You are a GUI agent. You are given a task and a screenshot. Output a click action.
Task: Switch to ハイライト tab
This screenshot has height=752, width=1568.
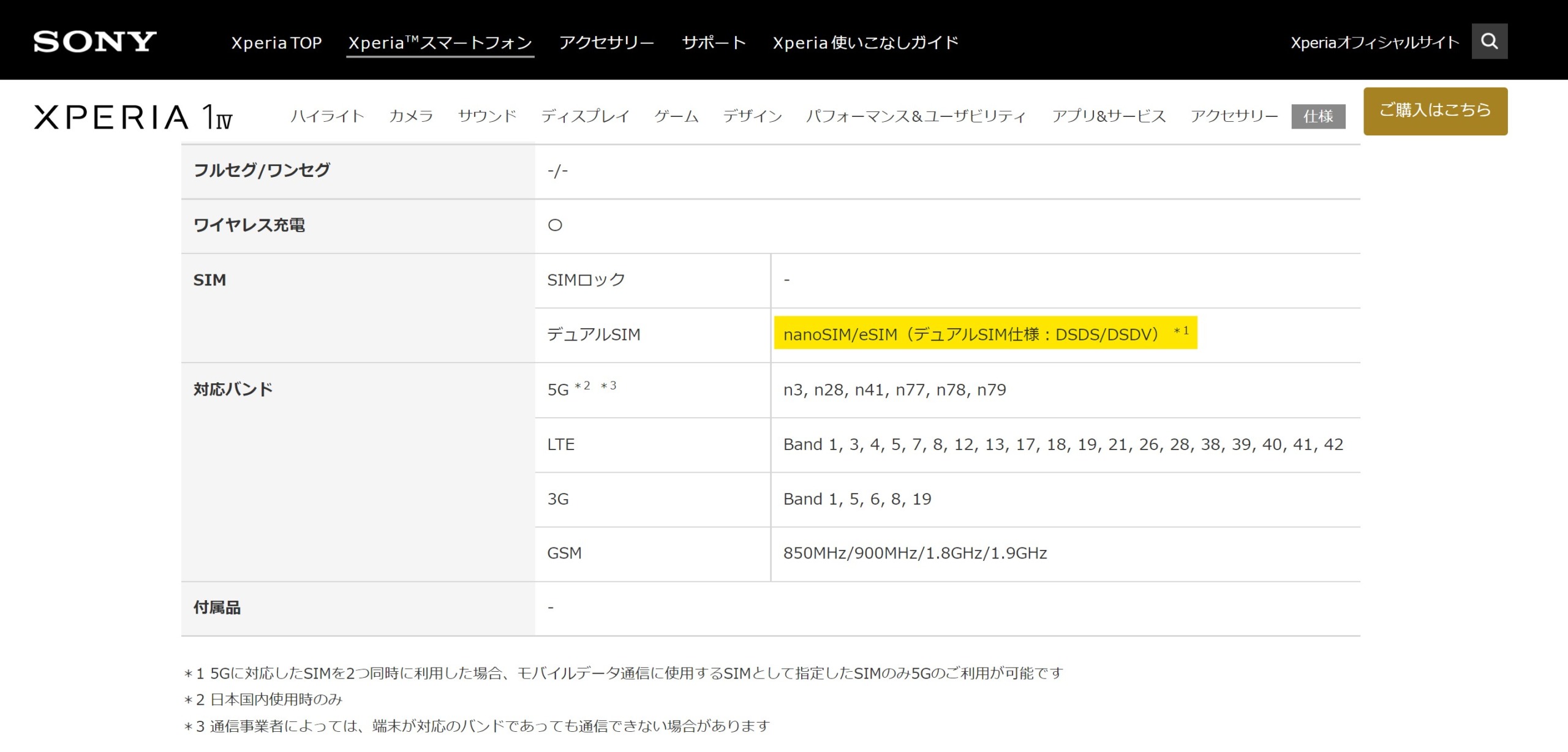(x=327, y=116)
